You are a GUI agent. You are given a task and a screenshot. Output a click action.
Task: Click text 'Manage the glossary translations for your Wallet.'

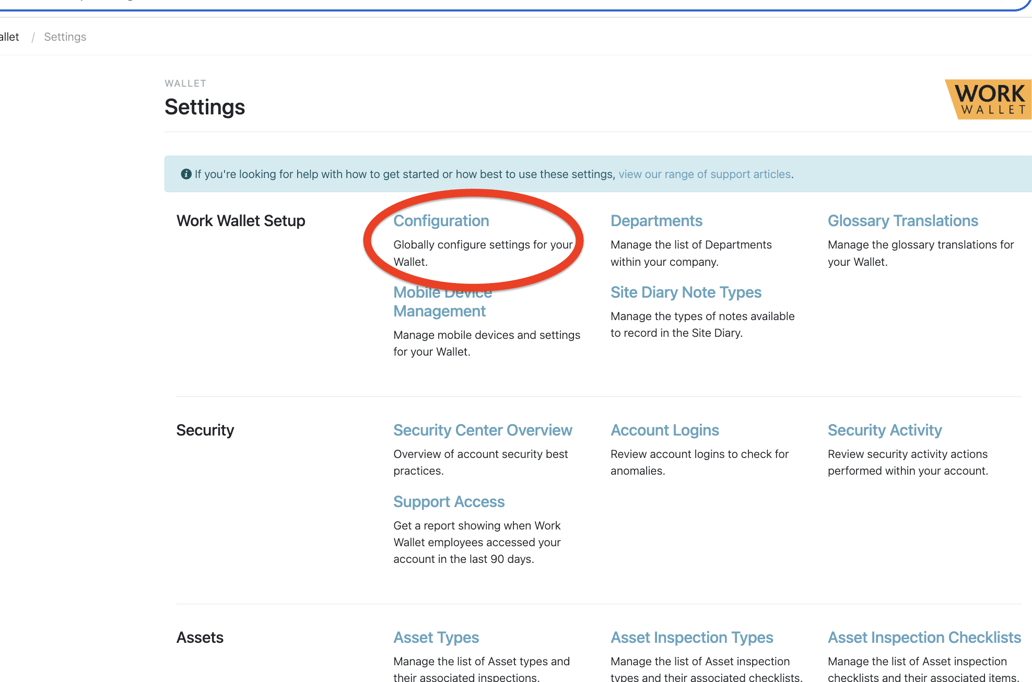(x=921, y=253)
